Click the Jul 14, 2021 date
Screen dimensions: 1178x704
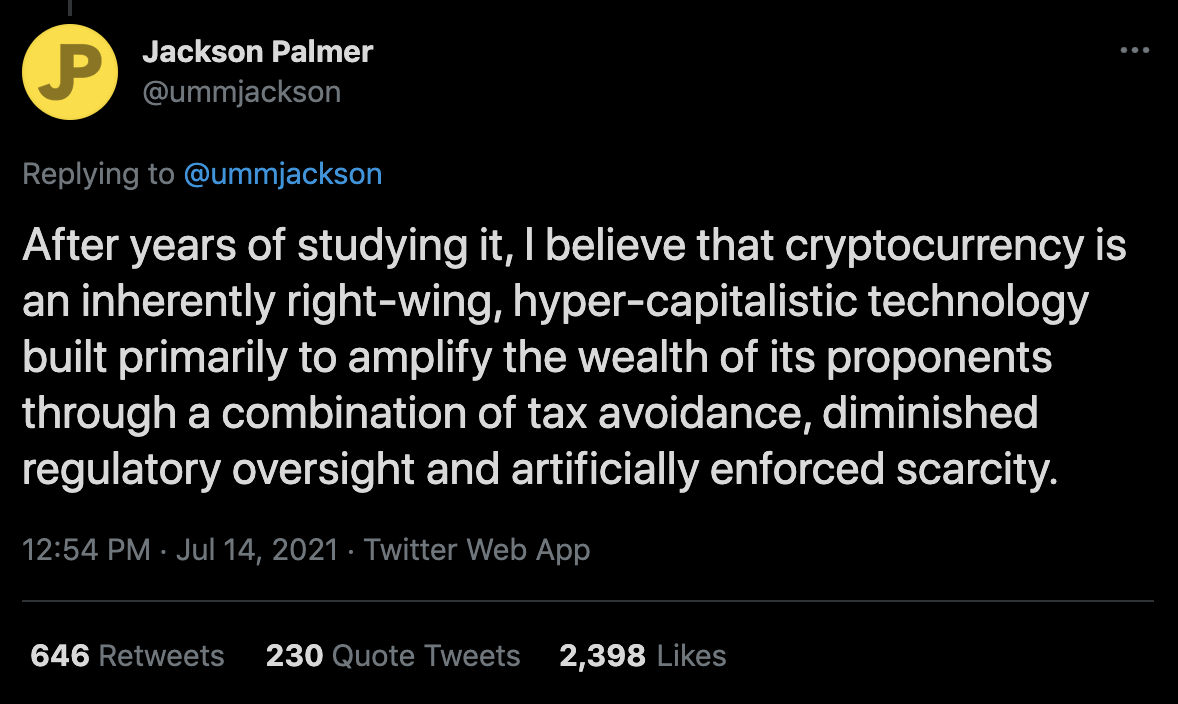(257, 550)
